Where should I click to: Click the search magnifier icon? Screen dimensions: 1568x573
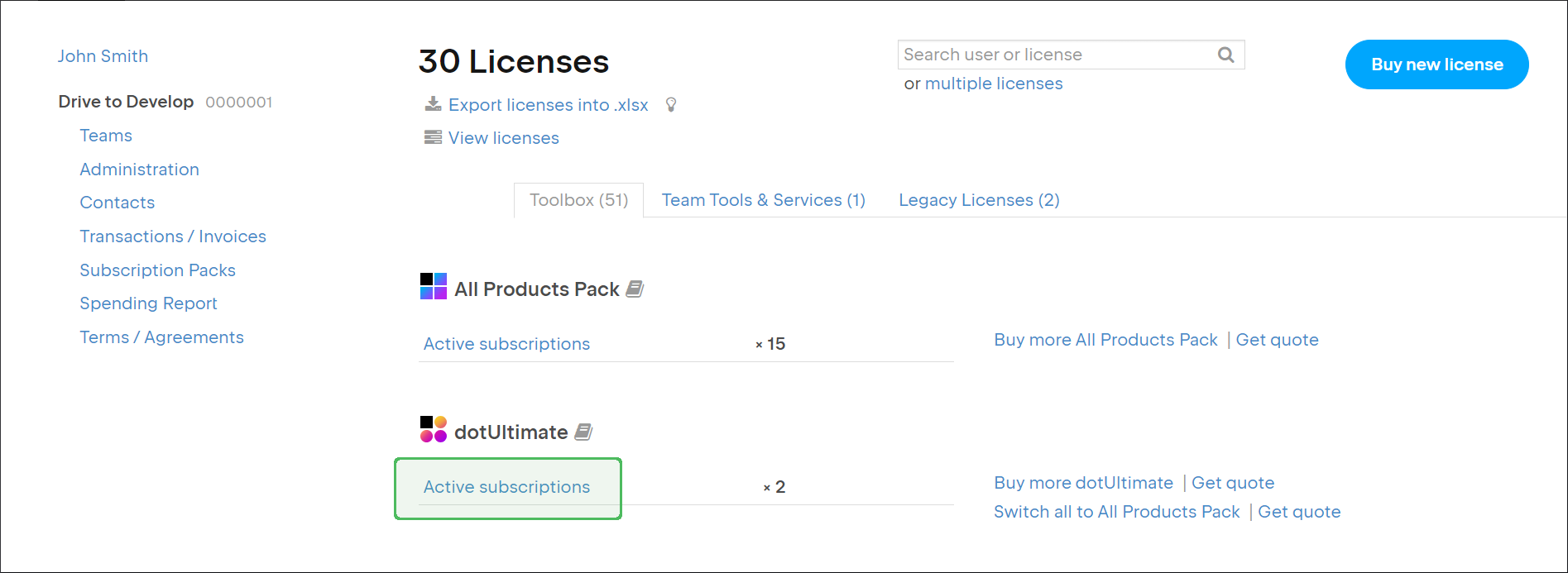1225,55
